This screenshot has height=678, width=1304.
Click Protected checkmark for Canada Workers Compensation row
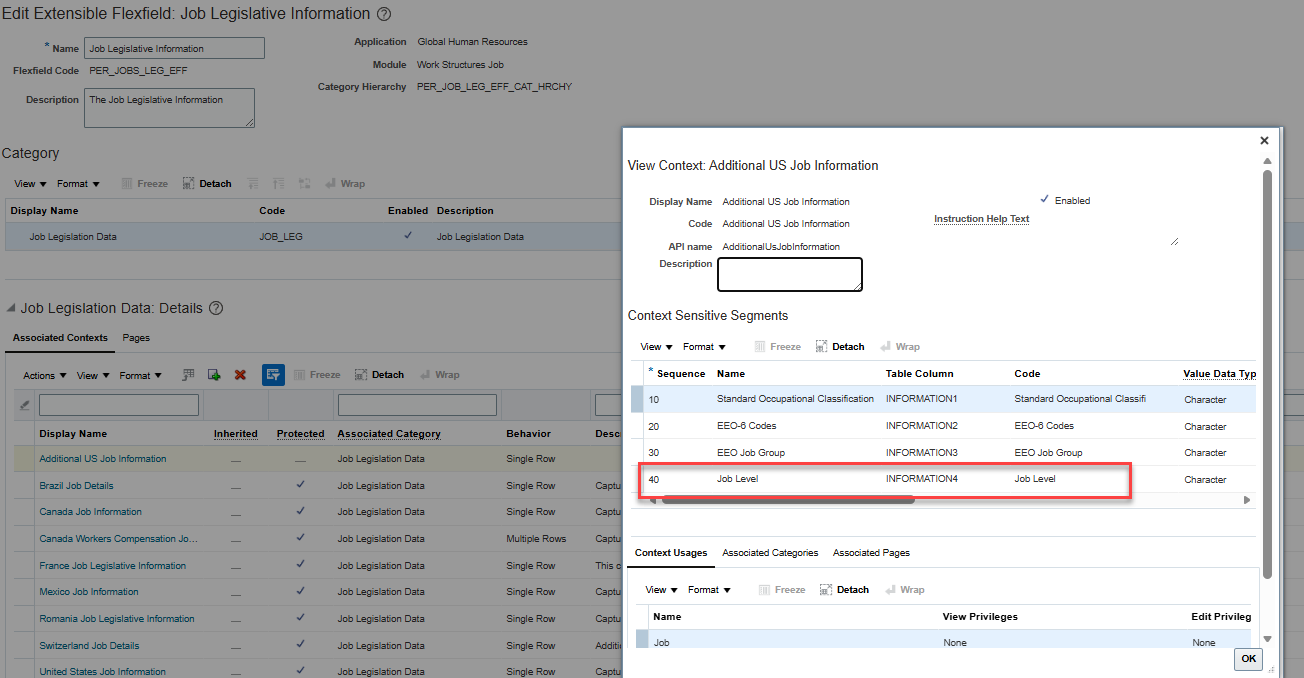[x=300, y=538]
